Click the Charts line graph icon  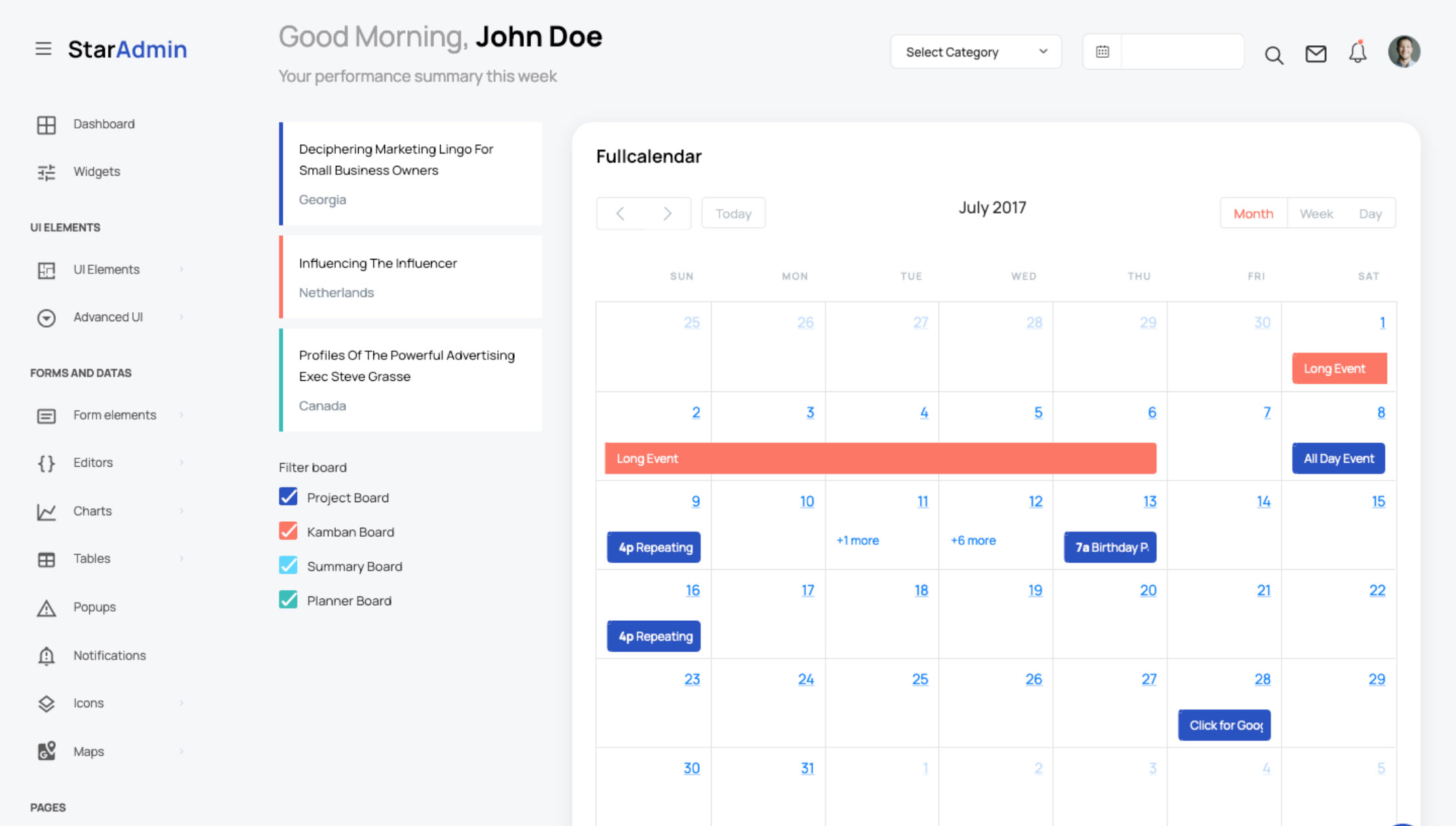point(46,511)
